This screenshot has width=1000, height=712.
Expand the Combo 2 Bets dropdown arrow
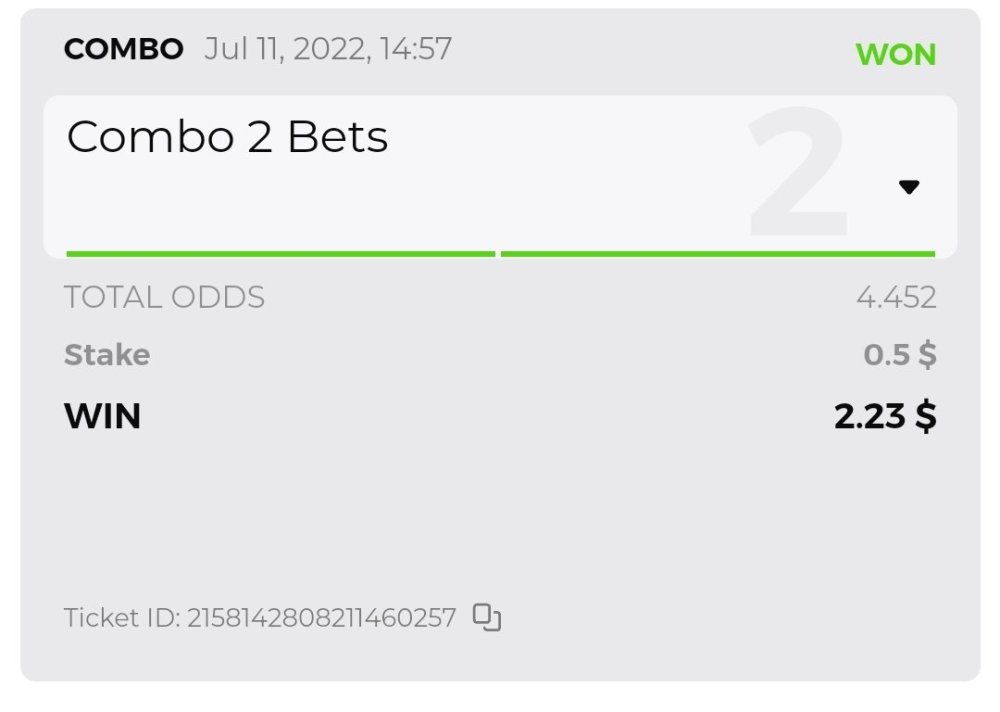pyautogui.click(x=908, y=187)
